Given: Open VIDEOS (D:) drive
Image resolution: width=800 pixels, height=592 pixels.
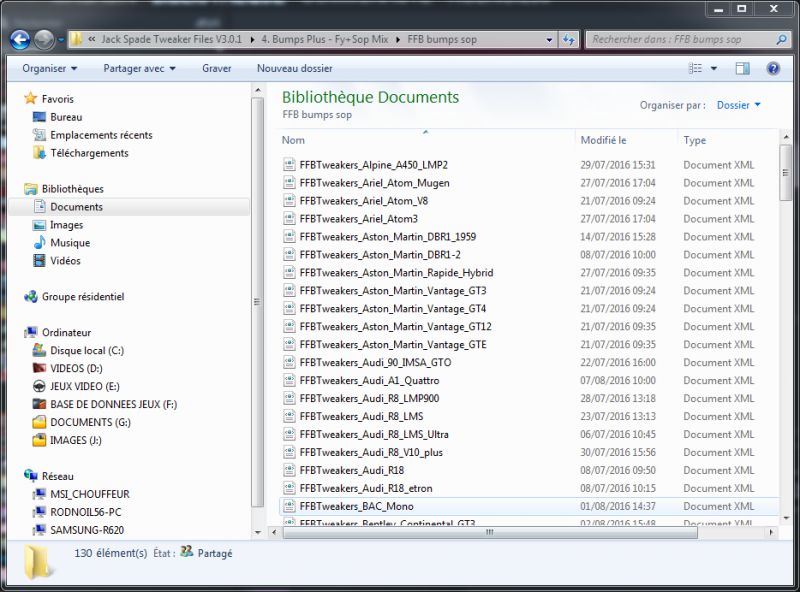Looking at the screenshot, I should [x=76, y=368].
